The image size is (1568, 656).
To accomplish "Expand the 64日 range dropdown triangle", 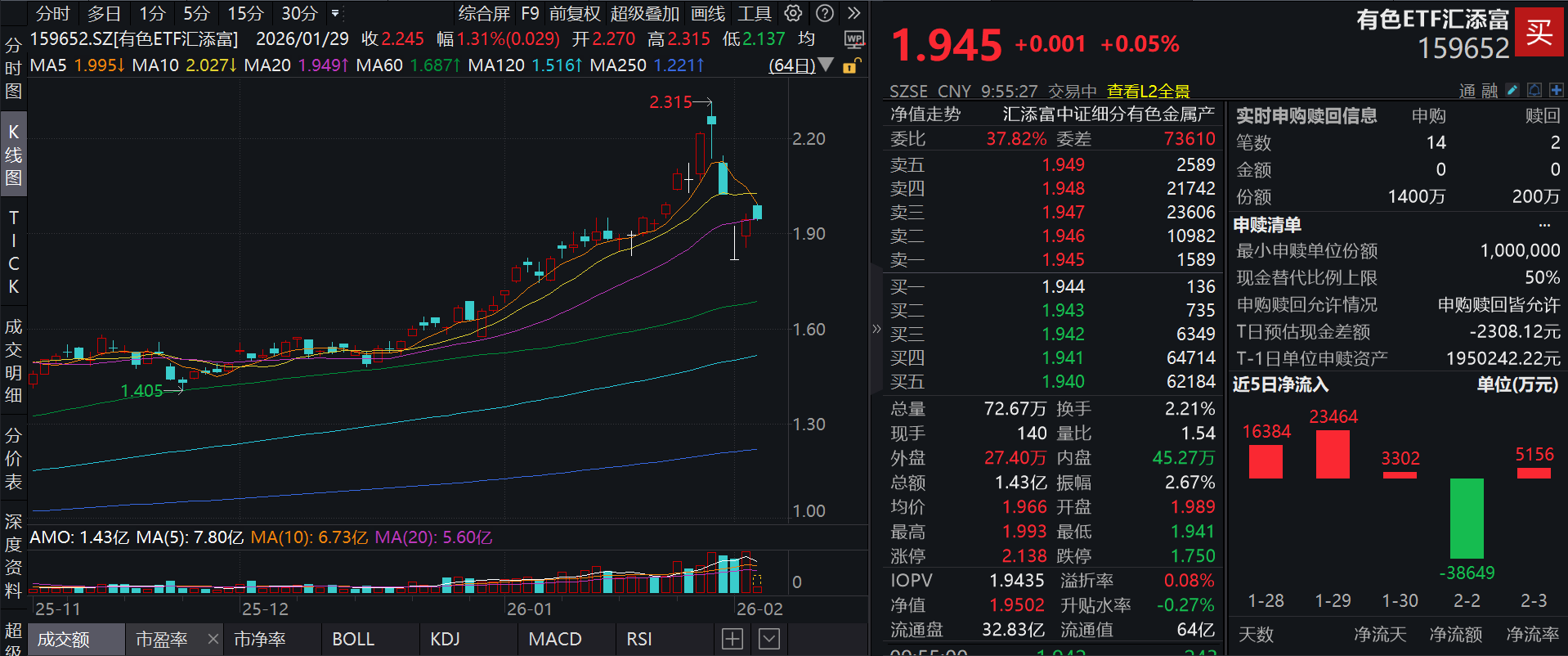I will tap(826, 65).
